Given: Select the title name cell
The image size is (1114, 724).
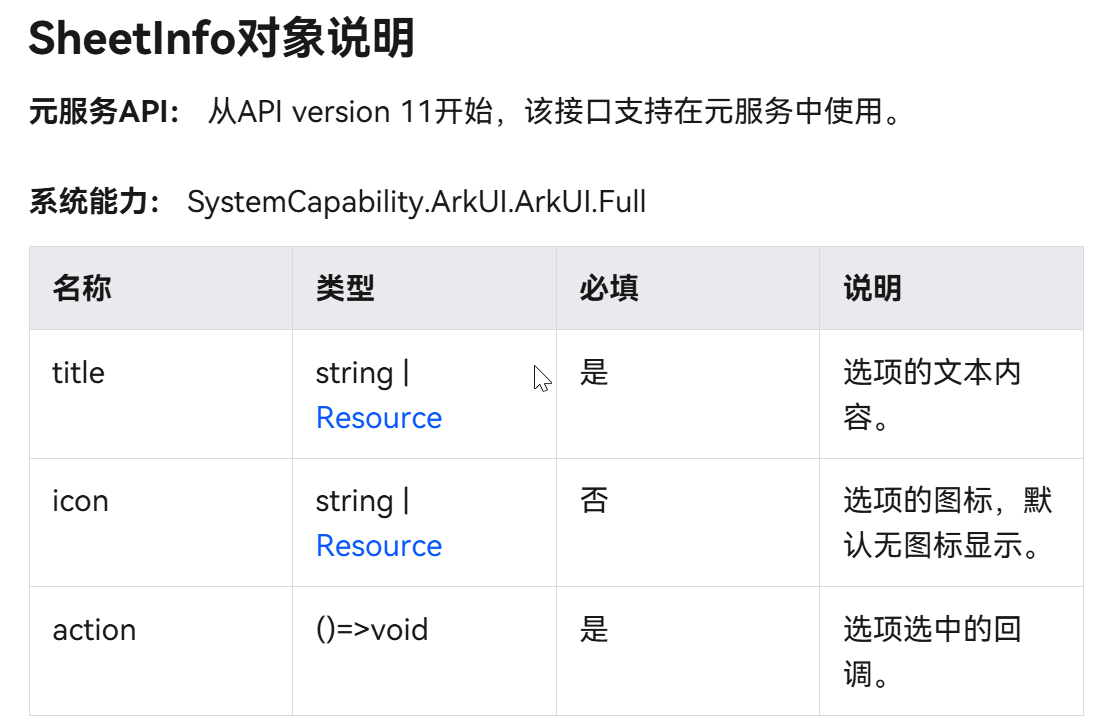Looking at the screenshot, I should [x=78, y=373].
